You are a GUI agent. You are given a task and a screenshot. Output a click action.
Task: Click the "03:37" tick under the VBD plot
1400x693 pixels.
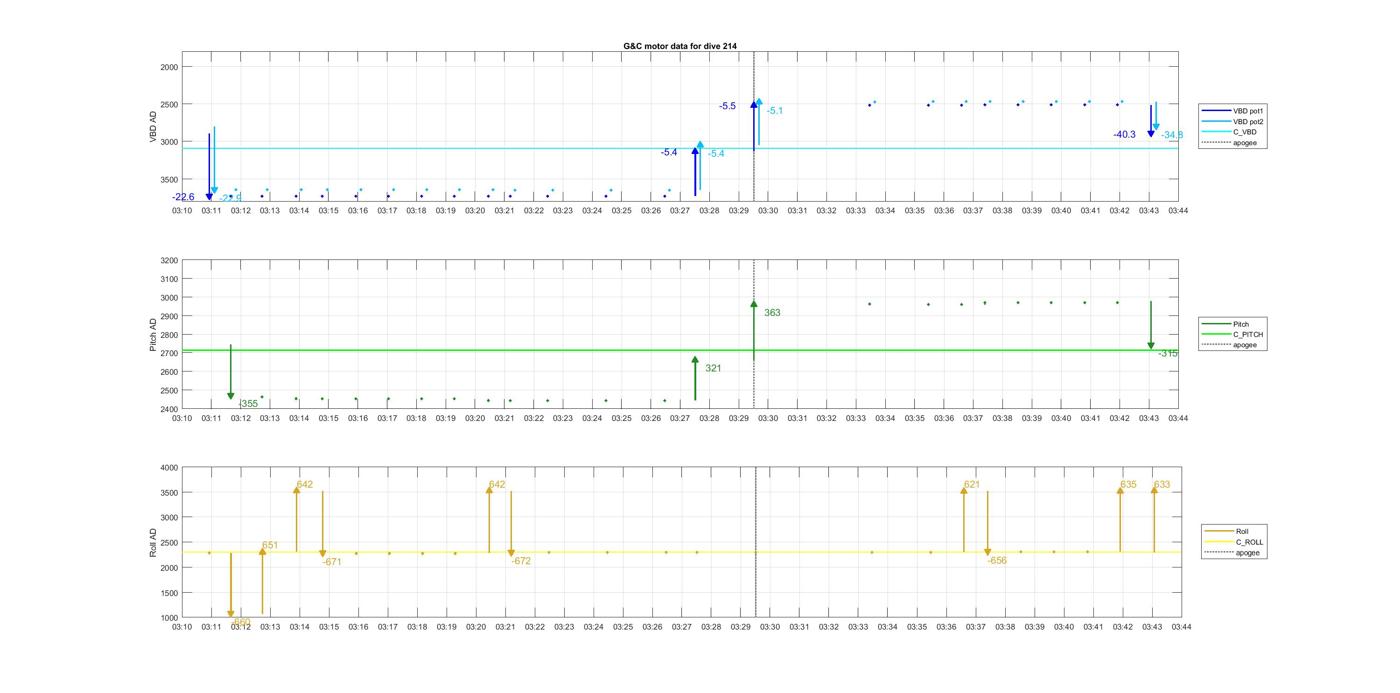point(973,211)
